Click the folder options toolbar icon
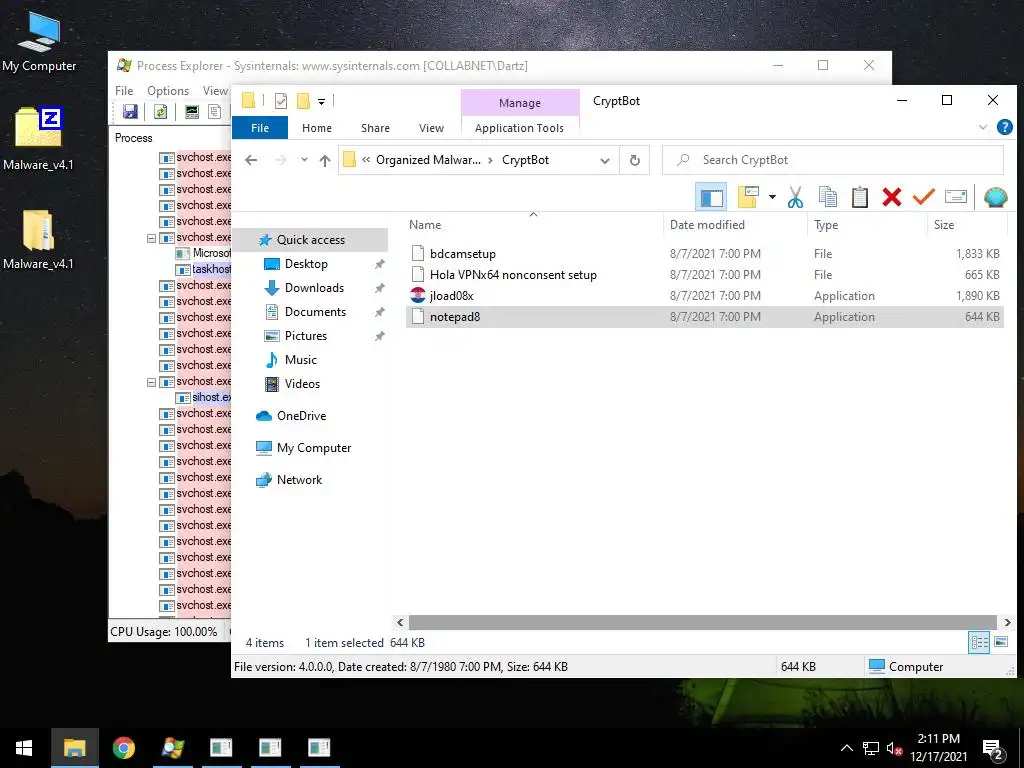This screenshot has height=768, width=1024. [x=748, y=197]
